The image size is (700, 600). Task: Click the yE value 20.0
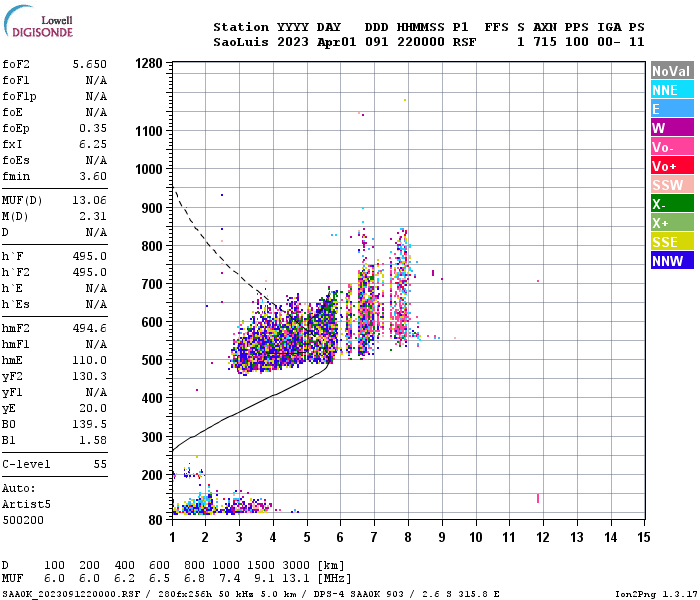click(93, 408)
